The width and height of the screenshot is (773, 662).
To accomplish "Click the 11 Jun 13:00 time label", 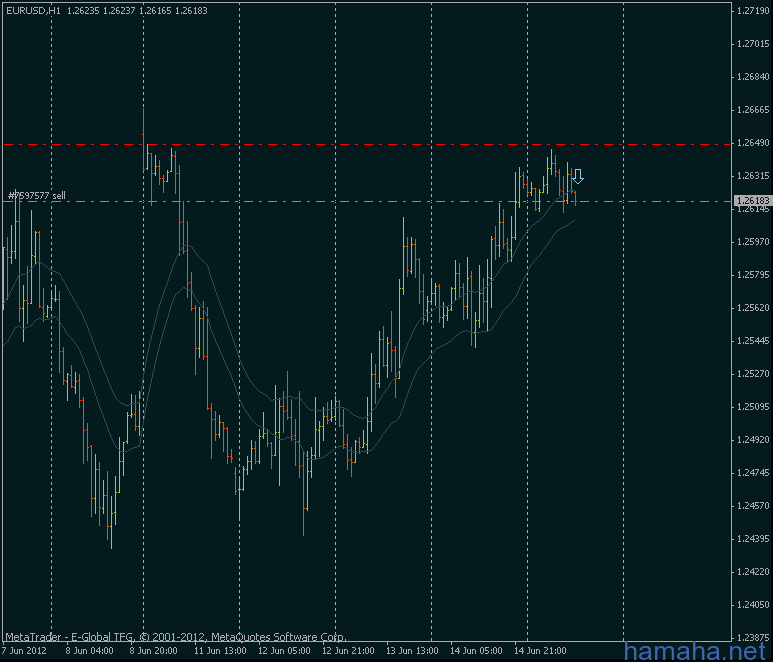I will coord(220,651).
